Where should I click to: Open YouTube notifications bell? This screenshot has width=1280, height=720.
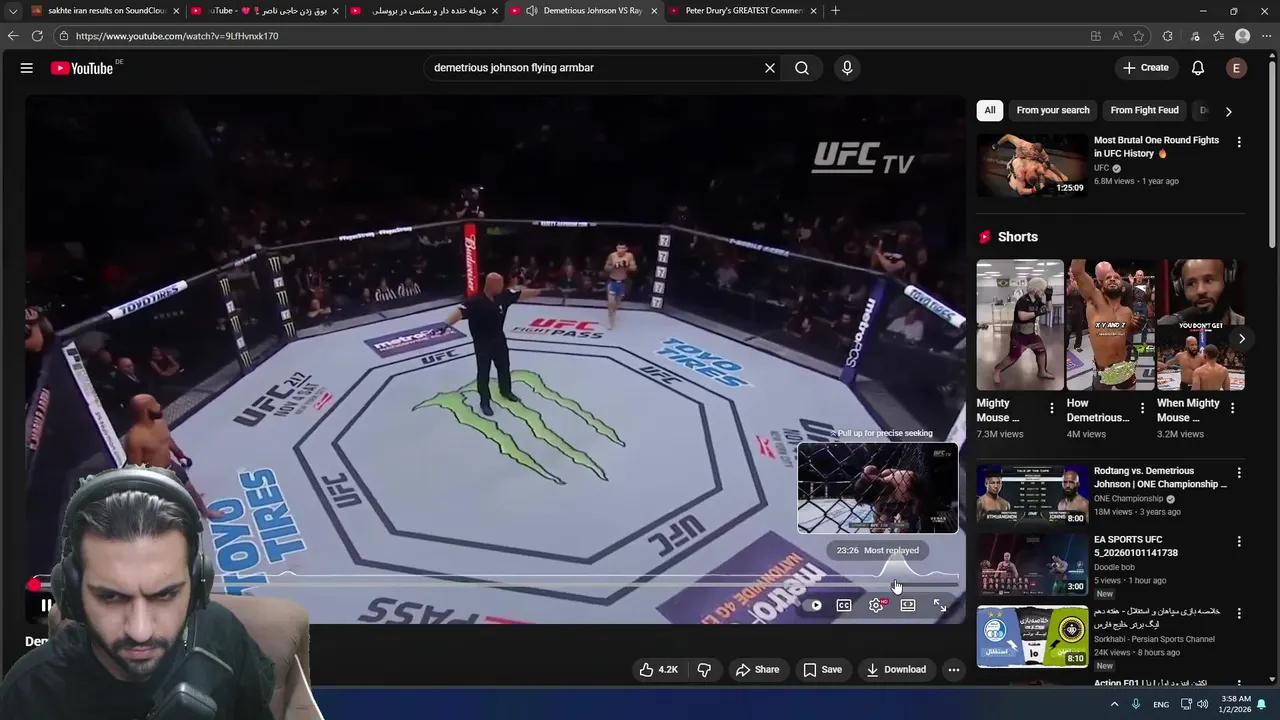1198,68
